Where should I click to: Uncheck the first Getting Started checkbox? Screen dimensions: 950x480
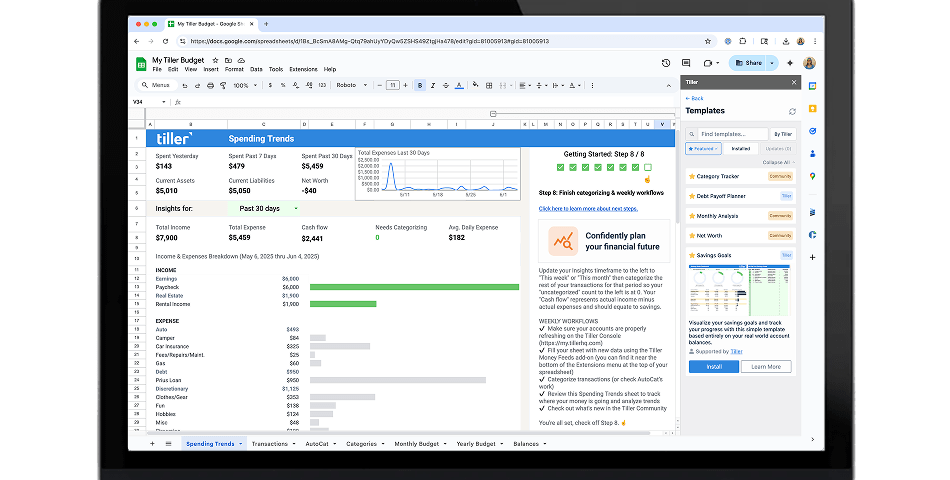(560, 167)
